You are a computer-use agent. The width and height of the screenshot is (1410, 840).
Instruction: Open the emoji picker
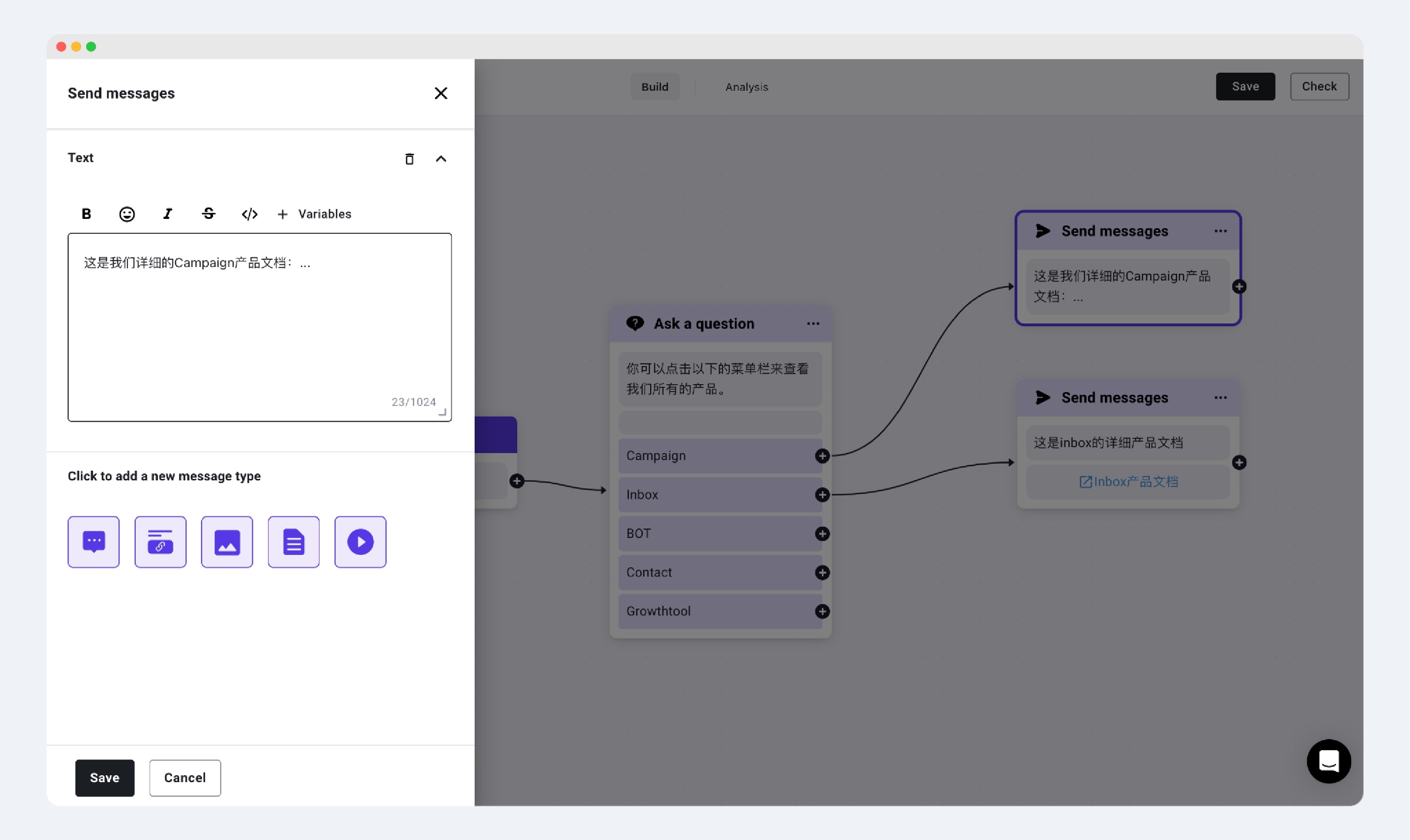point(127,214)
